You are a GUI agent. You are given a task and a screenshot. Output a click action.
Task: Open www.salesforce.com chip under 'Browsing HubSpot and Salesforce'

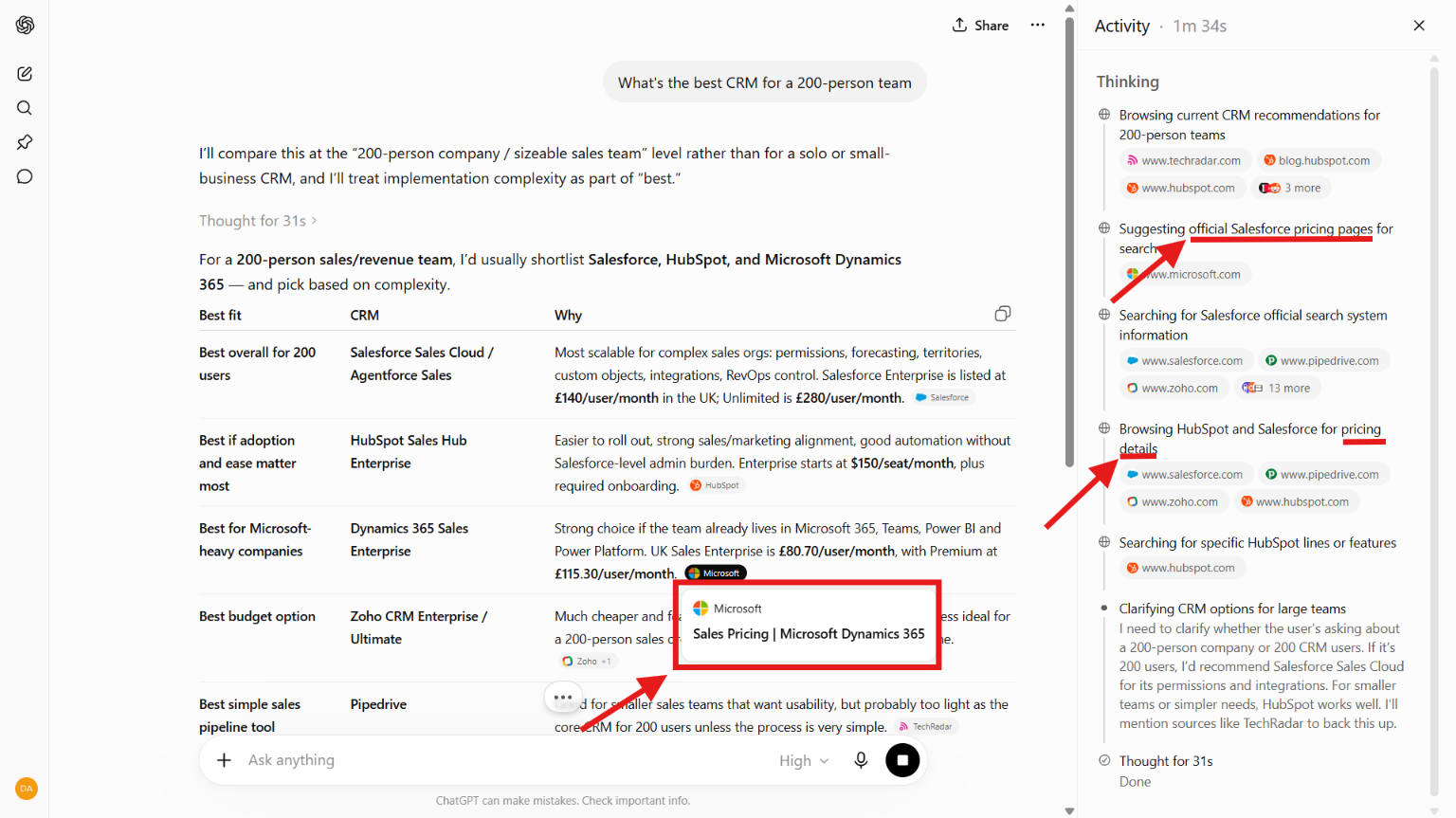pos(1185,475)
